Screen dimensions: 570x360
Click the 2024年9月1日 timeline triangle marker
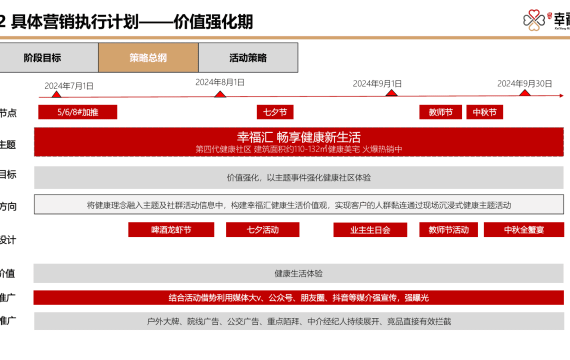[x=391, y=93]
